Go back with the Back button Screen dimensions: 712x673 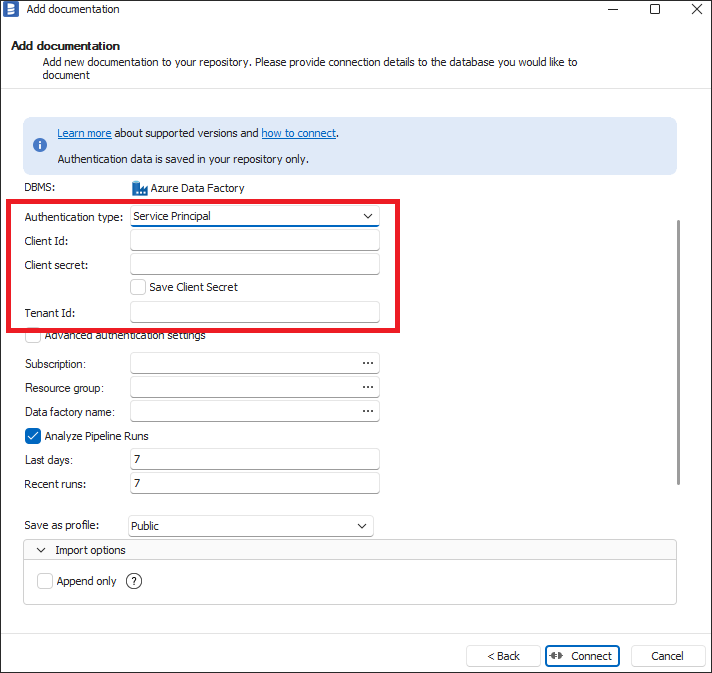(503, 656)
